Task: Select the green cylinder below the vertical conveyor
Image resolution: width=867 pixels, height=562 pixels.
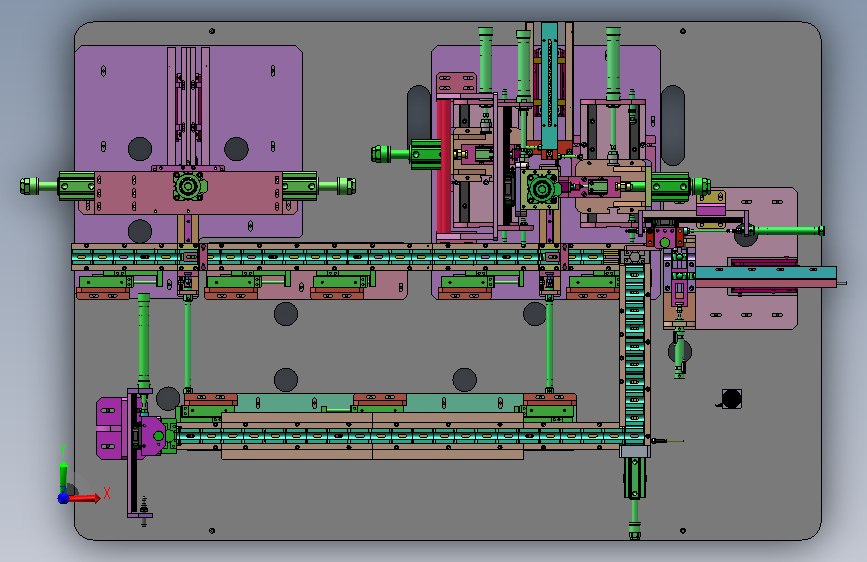Action: coord(634,479)
